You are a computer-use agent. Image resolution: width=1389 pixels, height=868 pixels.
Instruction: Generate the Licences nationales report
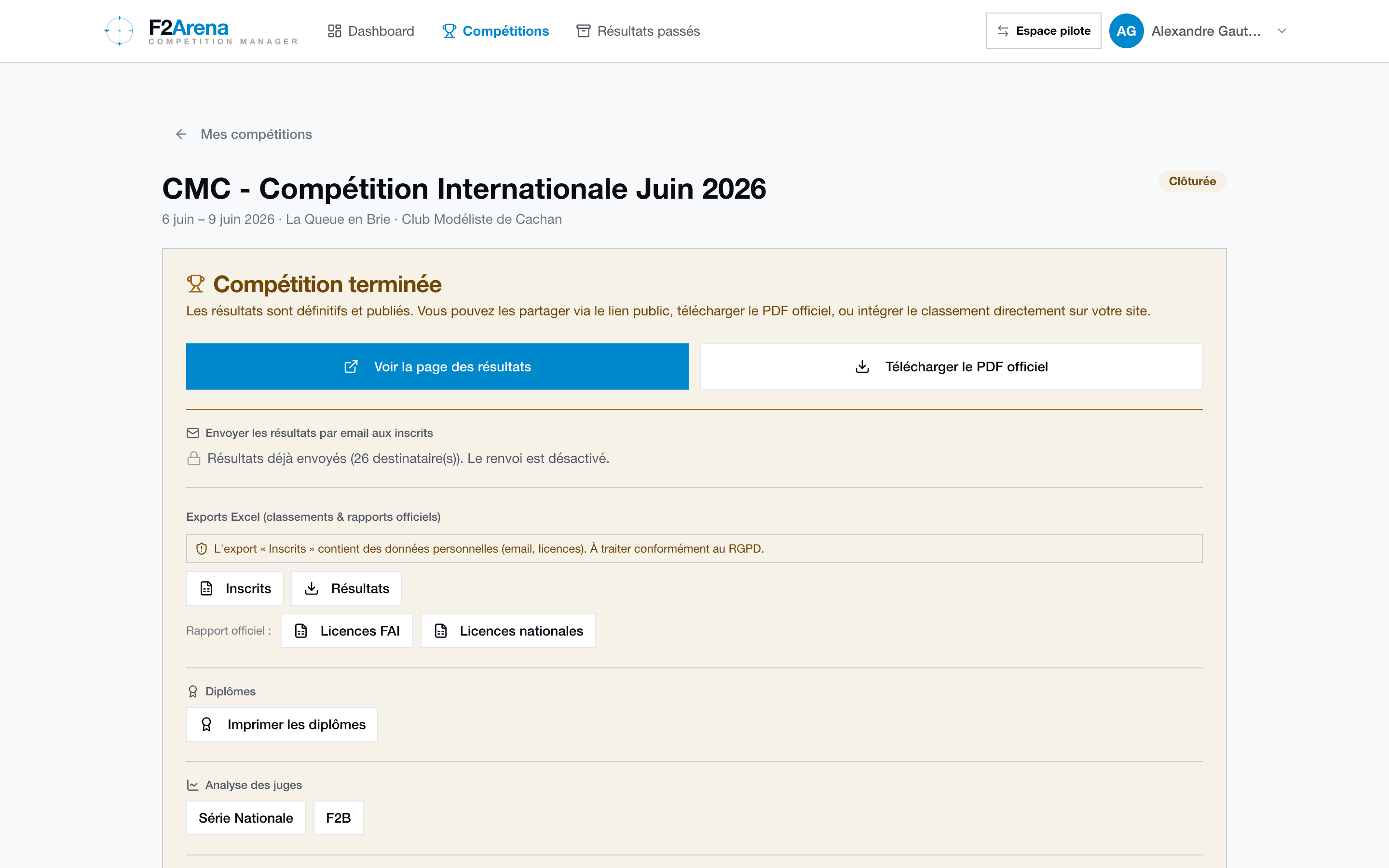tap(508, 631)
